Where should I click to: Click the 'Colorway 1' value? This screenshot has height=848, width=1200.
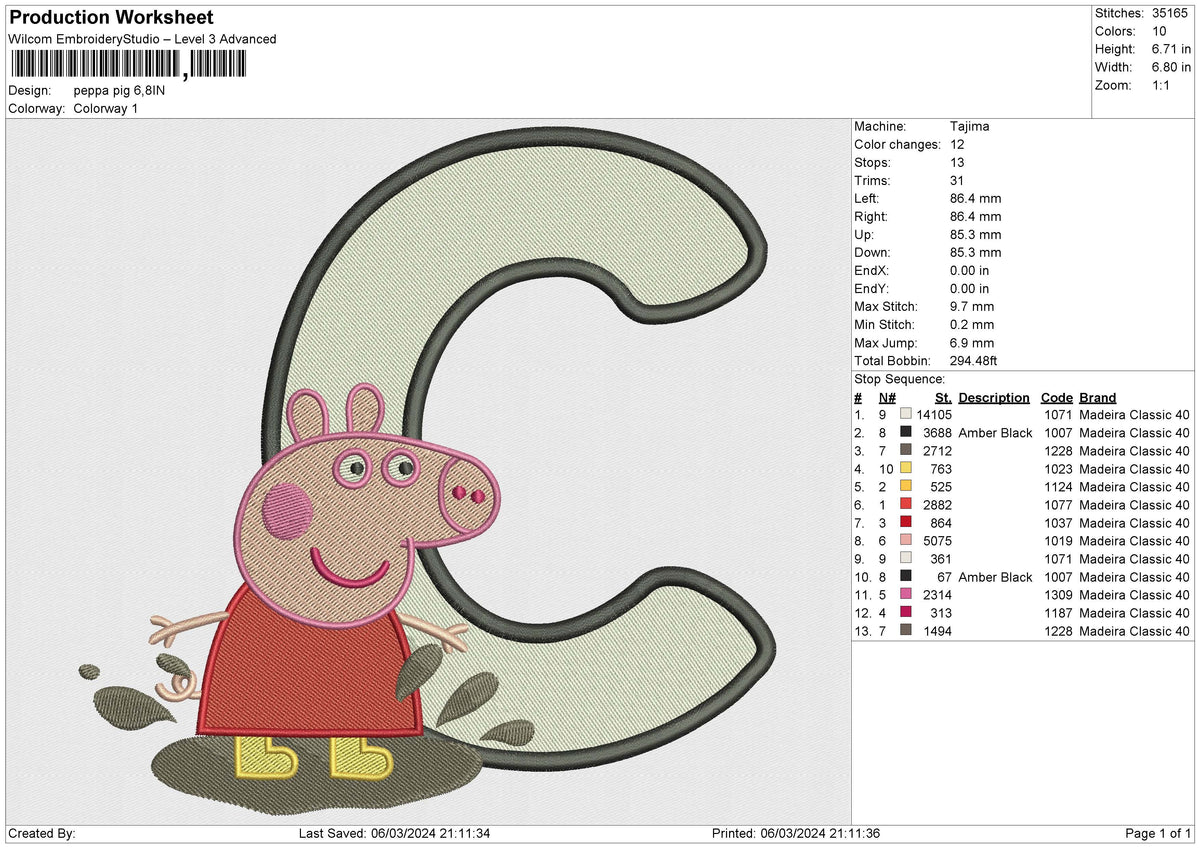106,108
